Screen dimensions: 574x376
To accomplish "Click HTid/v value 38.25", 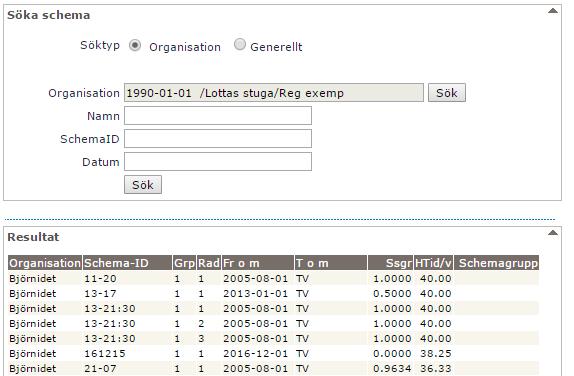I will (436, 354).
